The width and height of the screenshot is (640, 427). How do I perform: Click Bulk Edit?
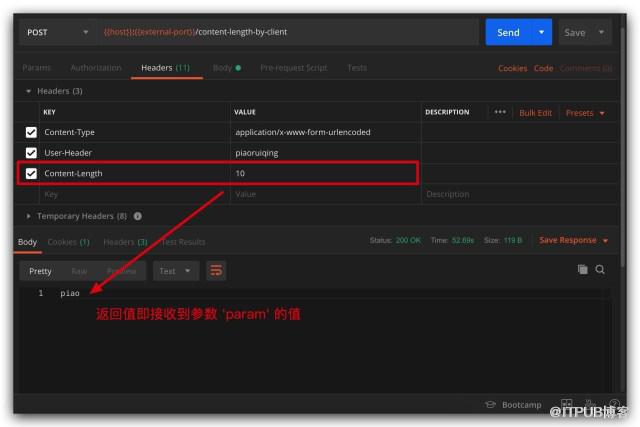click(535, 113)
